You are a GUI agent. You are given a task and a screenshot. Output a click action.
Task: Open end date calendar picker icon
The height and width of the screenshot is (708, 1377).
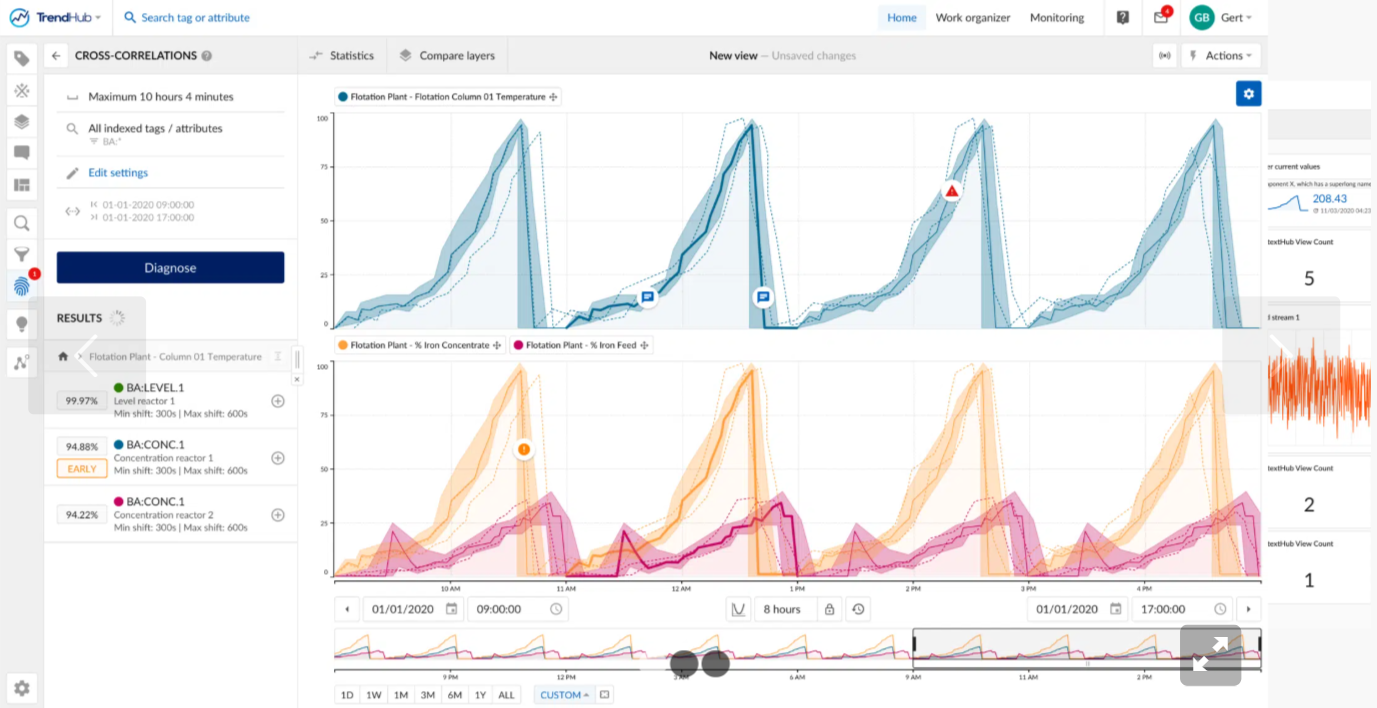[x=1116, y=609]
